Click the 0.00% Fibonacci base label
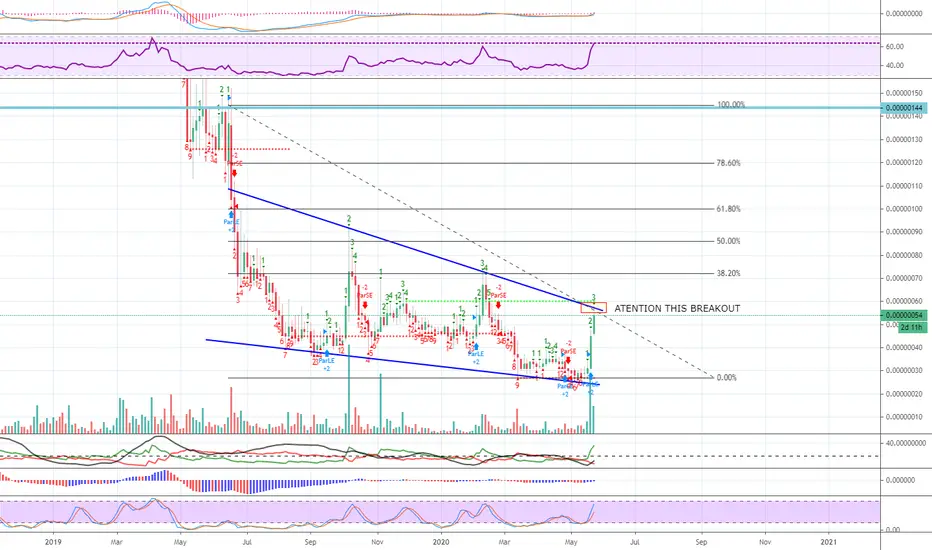This screenshot has height=550, width=932. point(726,378)
